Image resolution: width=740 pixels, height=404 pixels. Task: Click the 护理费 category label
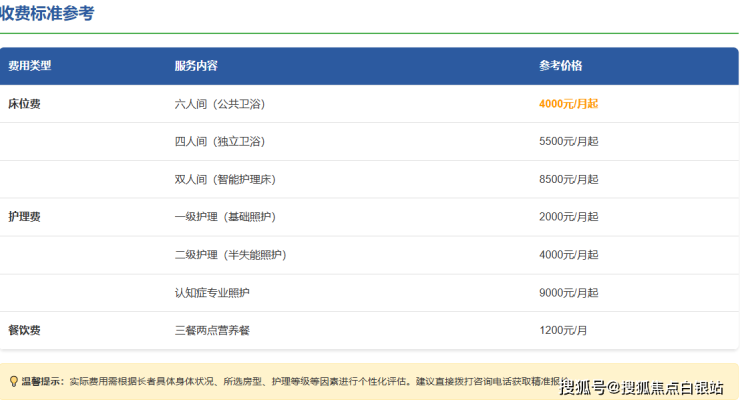pyautogui.click(x=24, y=217)
